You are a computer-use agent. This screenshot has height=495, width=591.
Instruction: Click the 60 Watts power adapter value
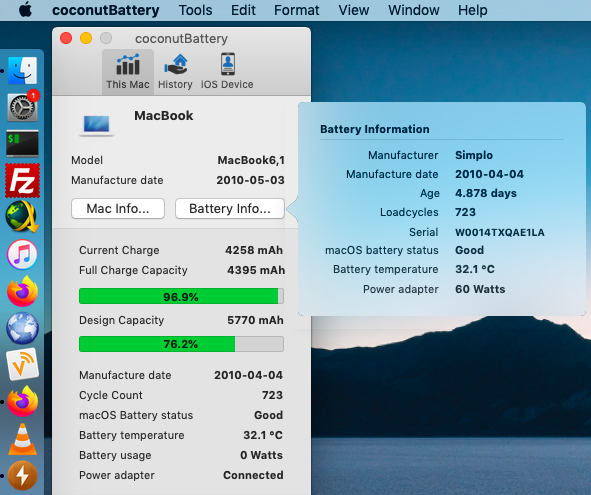(480, 289)
